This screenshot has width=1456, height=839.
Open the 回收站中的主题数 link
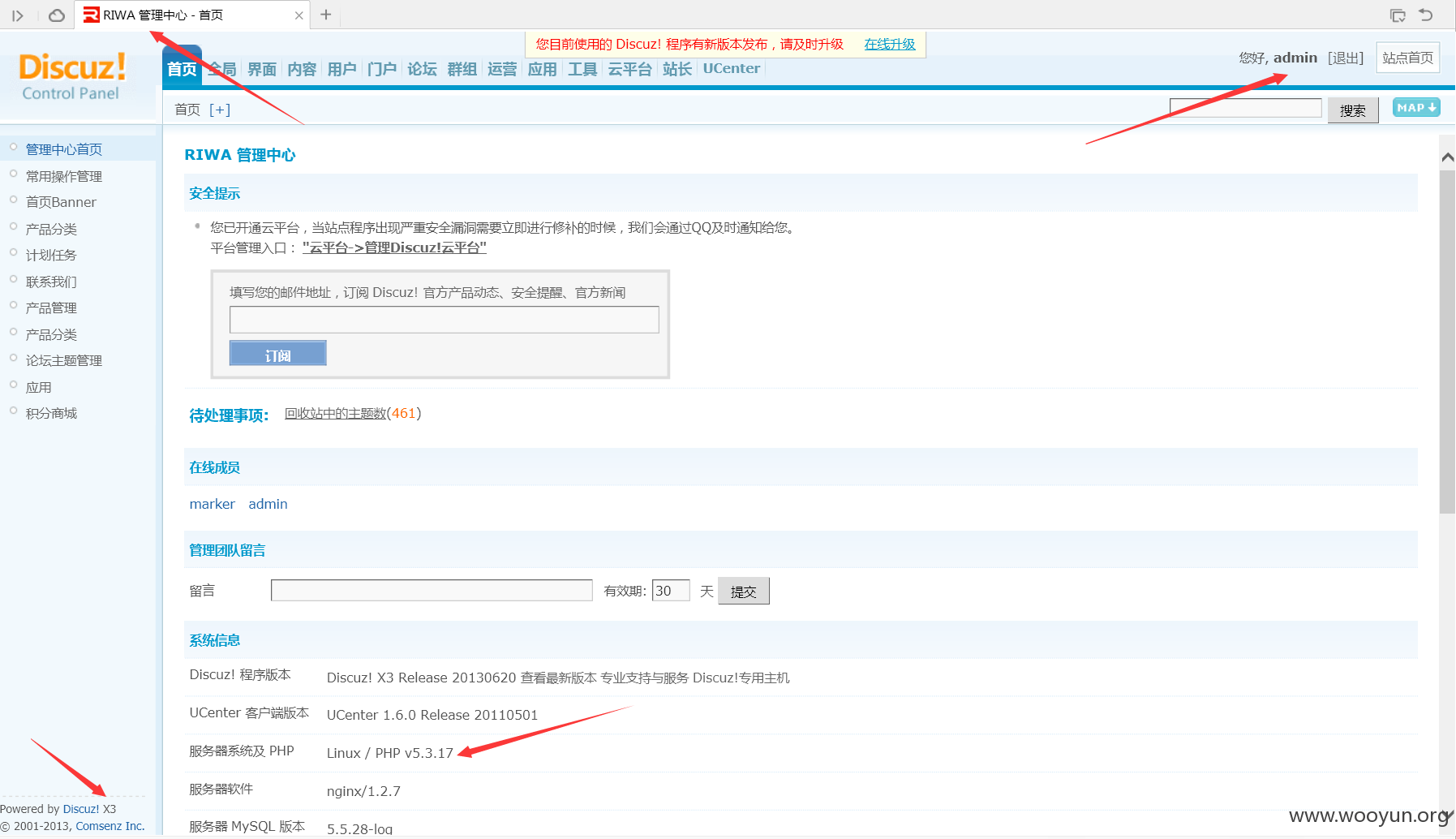[335, 413]
